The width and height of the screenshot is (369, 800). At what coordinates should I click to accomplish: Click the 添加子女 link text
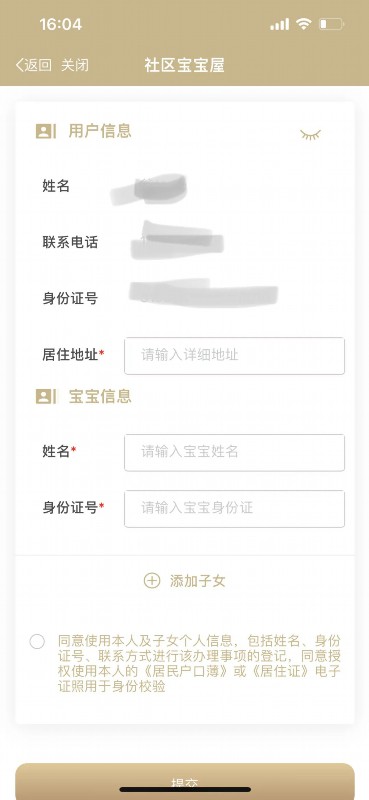coord(198,581)
